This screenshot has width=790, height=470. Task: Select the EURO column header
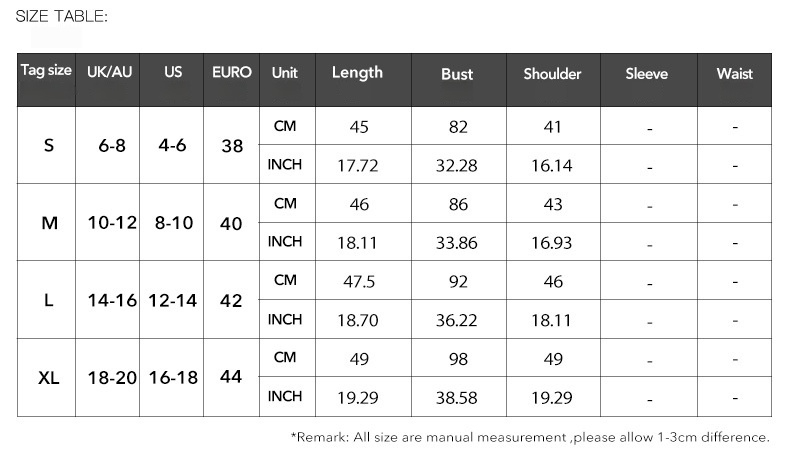click(231, 73)
